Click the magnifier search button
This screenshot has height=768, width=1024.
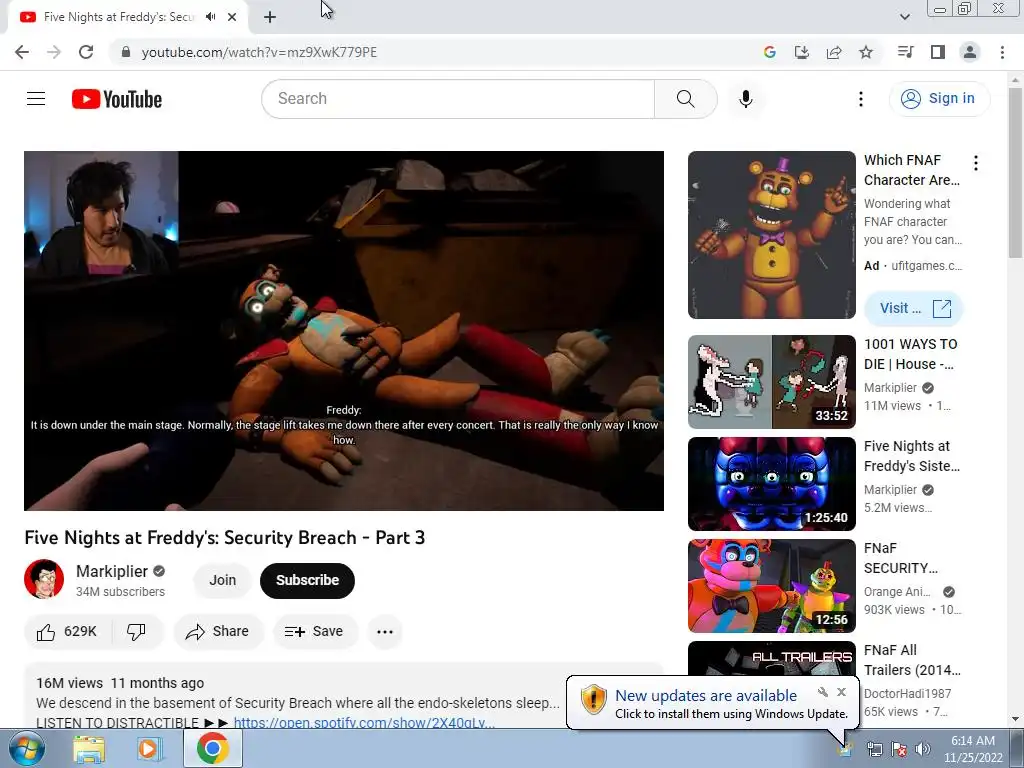point(685,99)
